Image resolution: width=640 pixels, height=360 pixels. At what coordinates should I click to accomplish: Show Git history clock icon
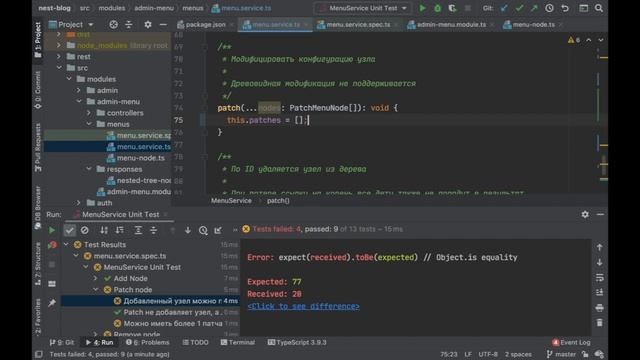549,8
